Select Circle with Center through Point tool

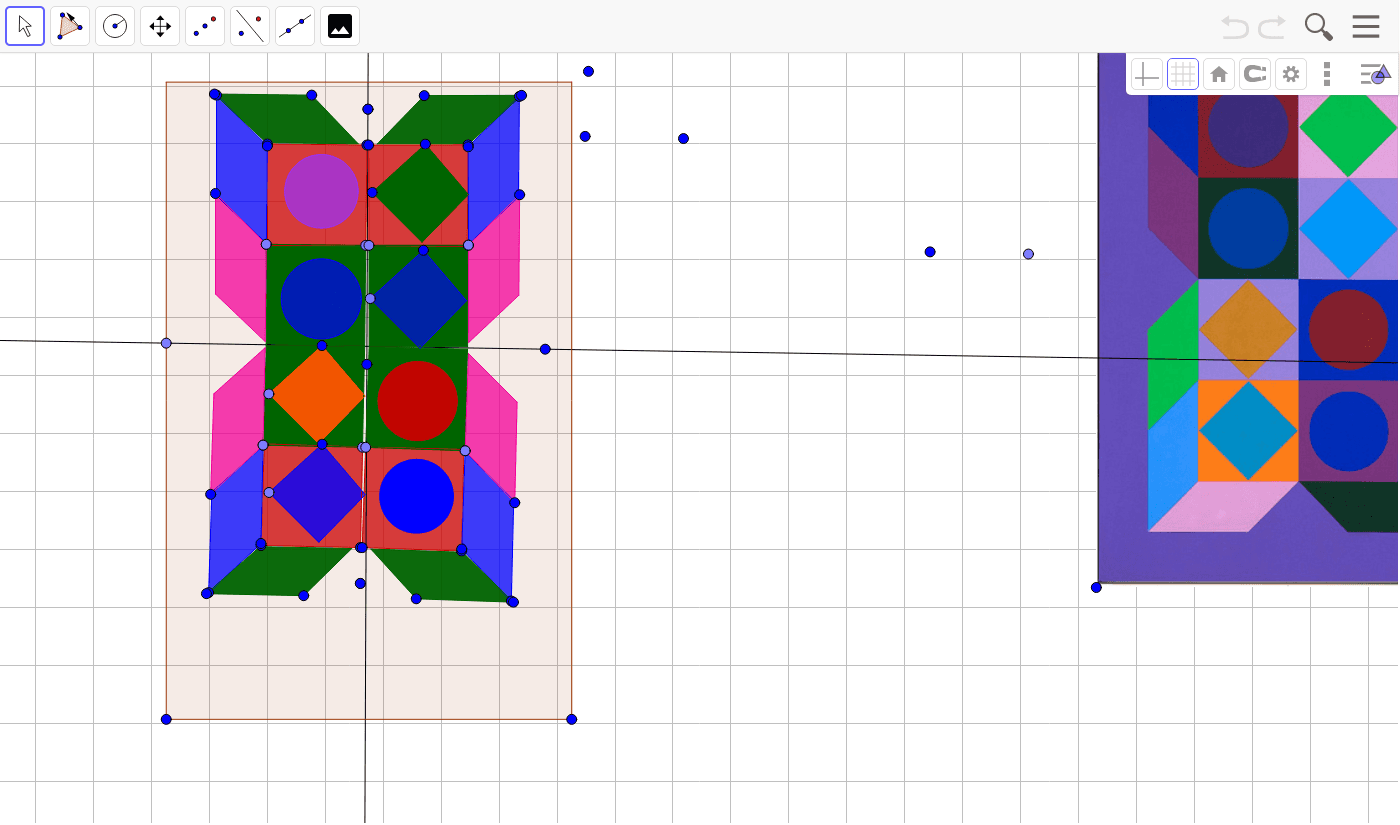click(115, 26)
